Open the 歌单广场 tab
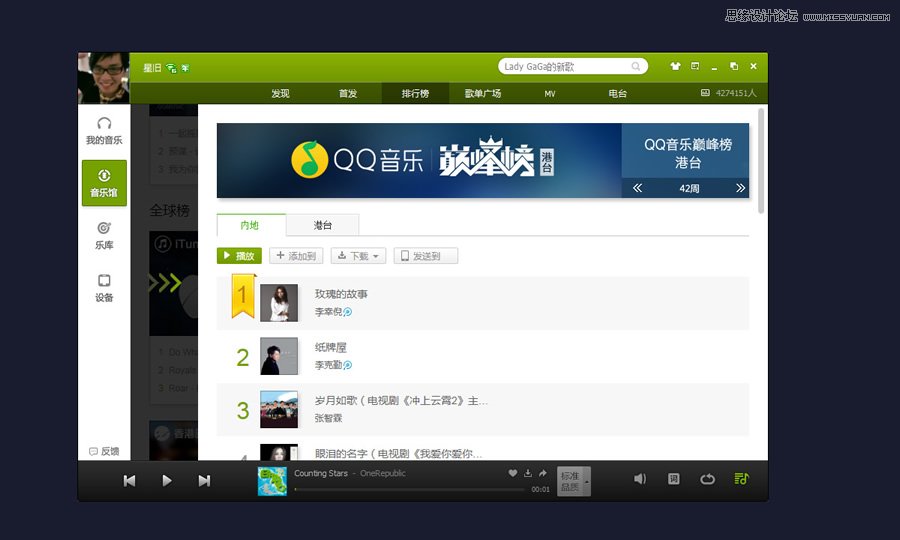 (483, 94)
